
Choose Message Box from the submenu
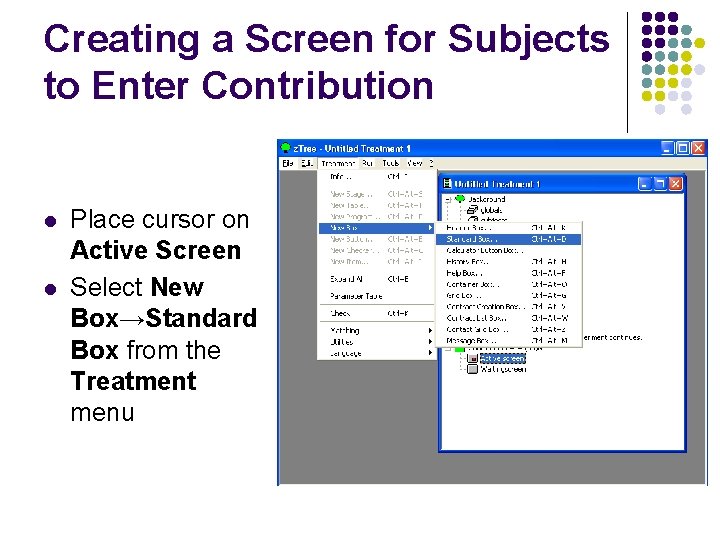tap(508, 341)
